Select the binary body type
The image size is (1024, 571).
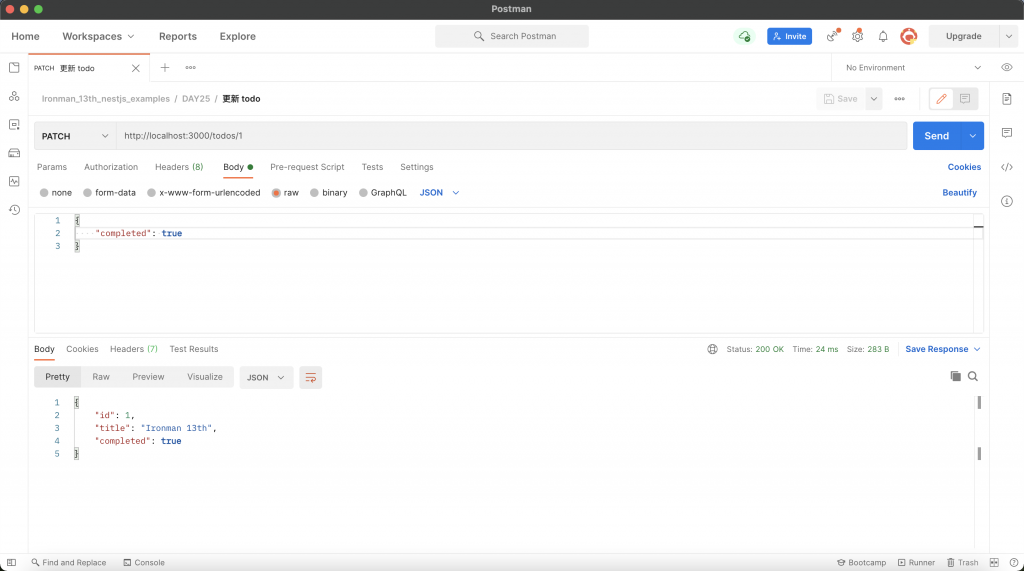pos(314,193)
